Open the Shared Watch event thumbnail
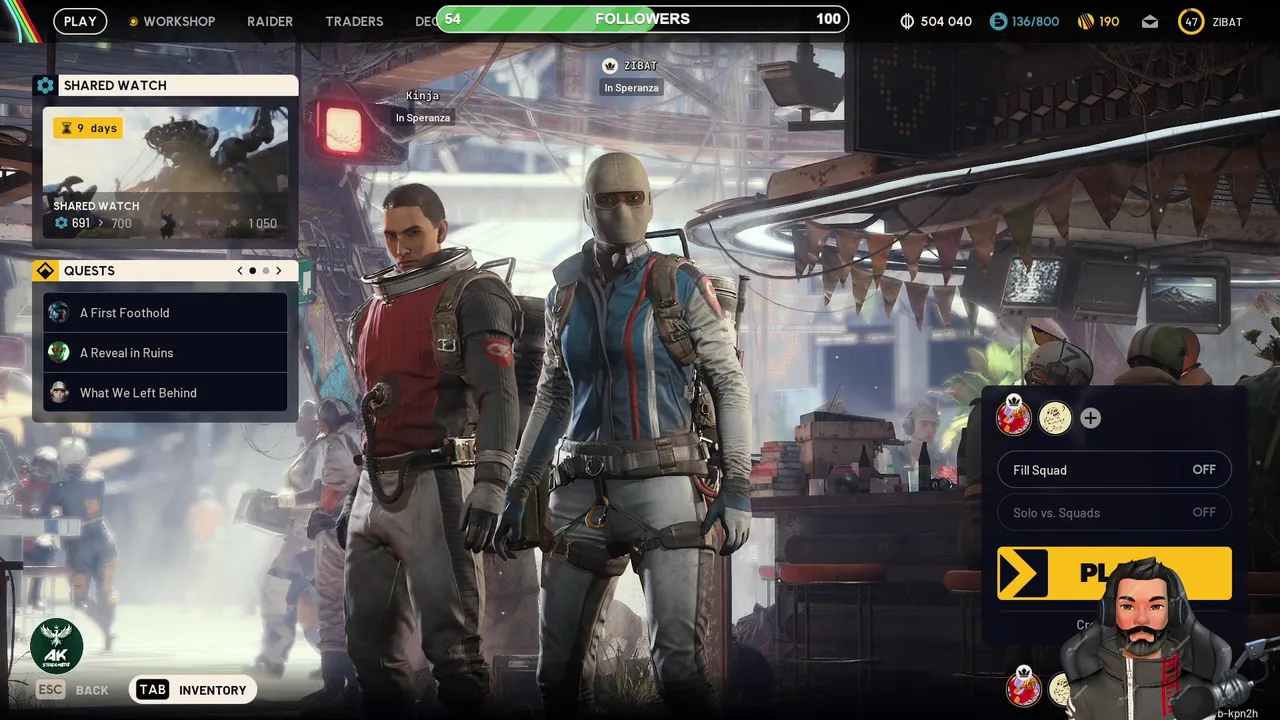 165,172
